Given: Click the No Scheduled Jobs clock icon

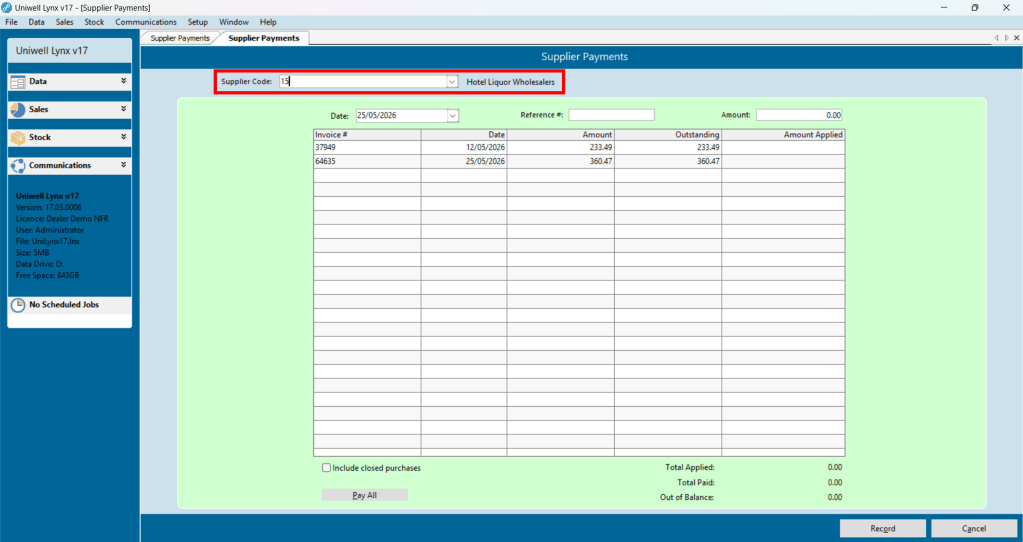Looking at the screenshot, I should (18, 305).
